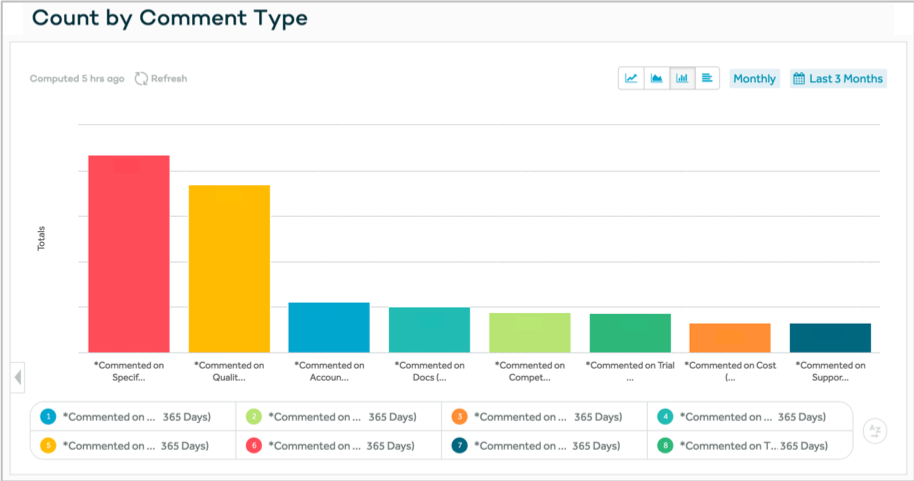
Task: Click legend series 5 yellow swatch
Action: 48,445
